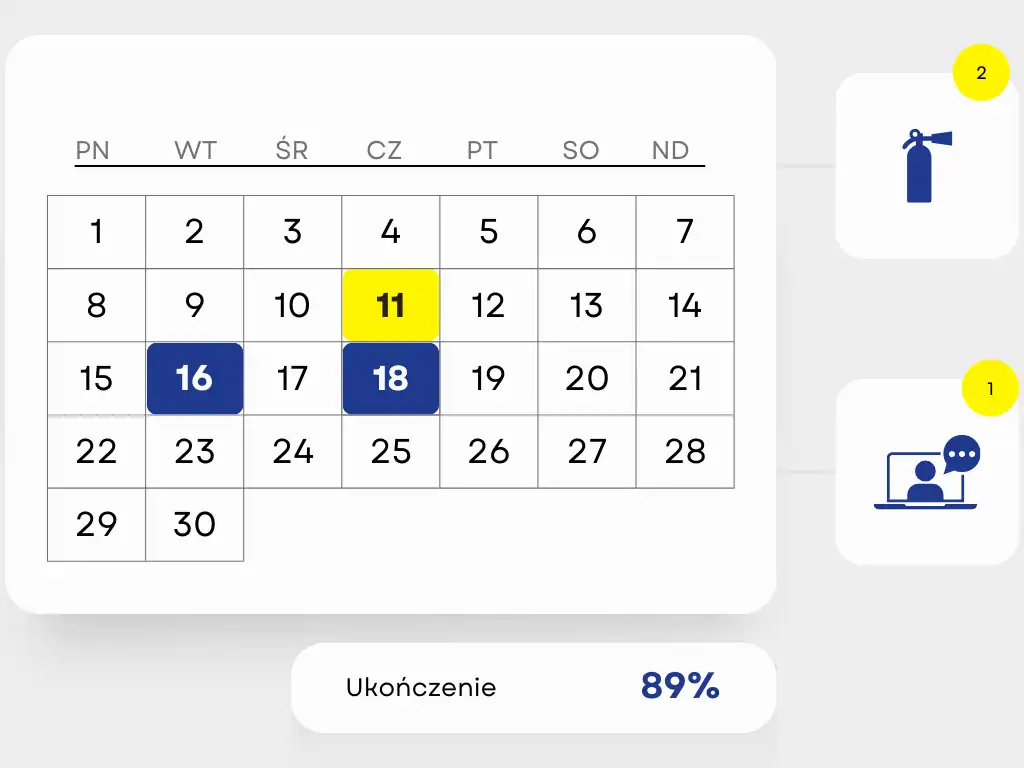This screenshot has height=768, width=1024.
Task: Click the ND weekday header
Action: (670, 151)
